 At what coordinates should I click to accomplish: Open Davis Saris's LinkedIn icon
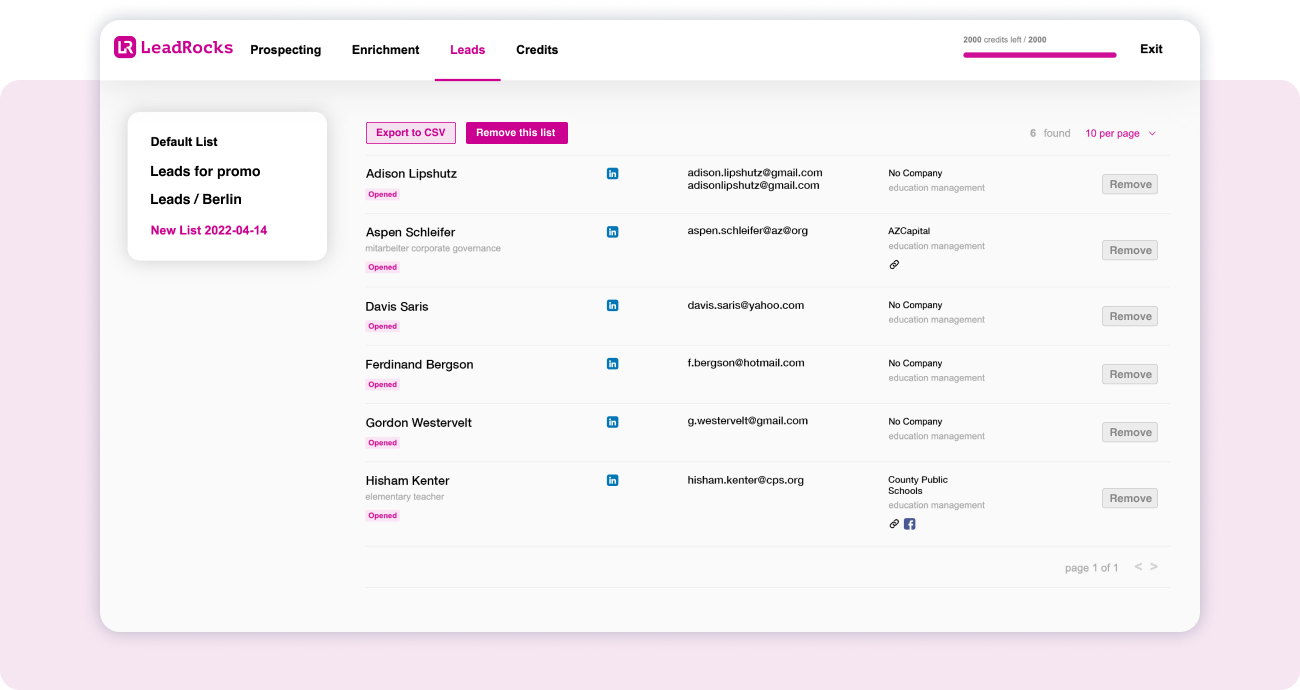click(612, 306)
